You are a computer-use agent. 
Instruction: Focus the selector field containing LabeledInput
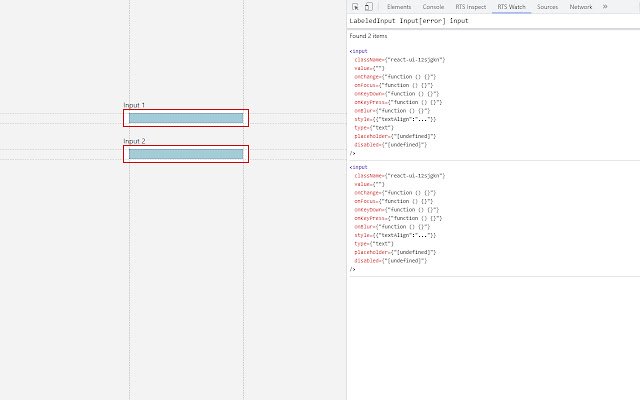pos(493,21)
